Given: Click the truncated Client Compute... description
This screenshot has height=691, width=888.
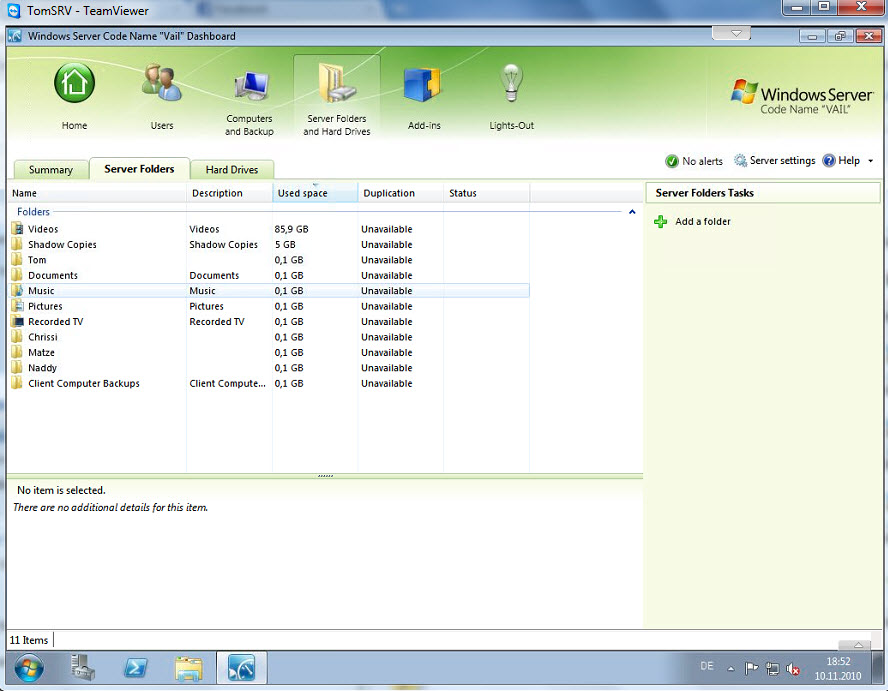Looking at the screenshot, I should point(227,383).
